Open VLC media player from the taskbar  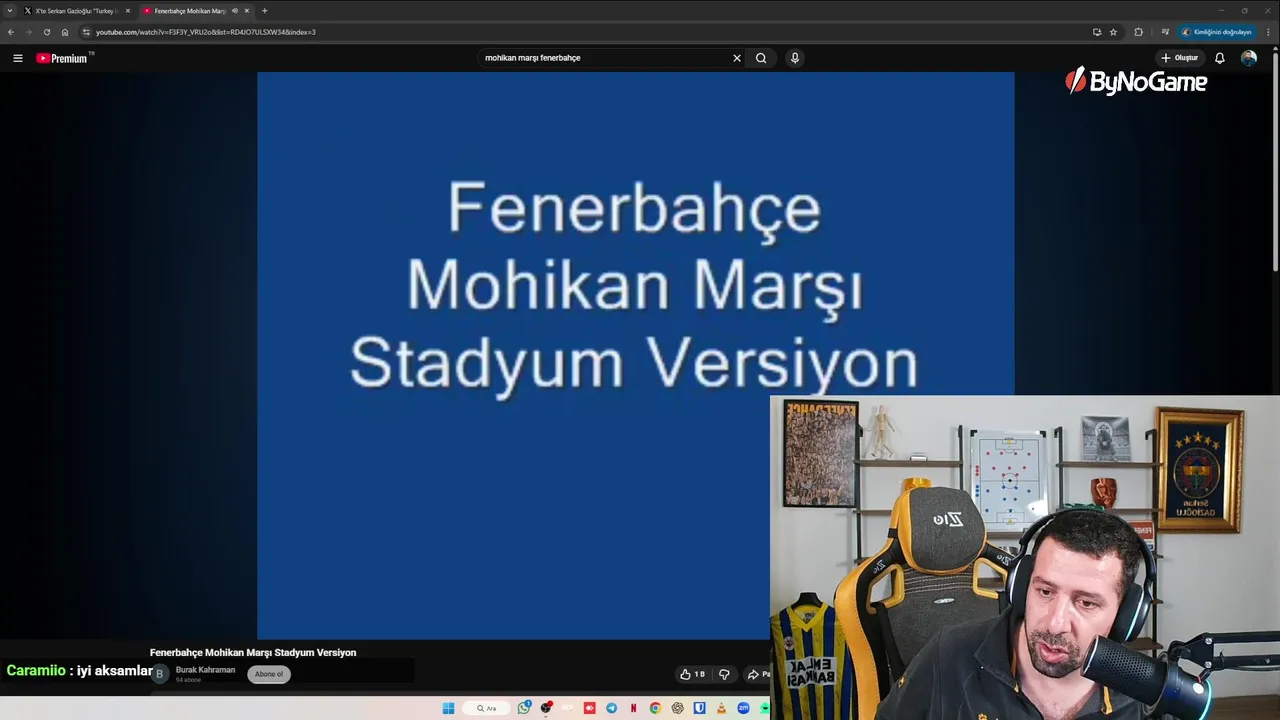pos(721,708)
